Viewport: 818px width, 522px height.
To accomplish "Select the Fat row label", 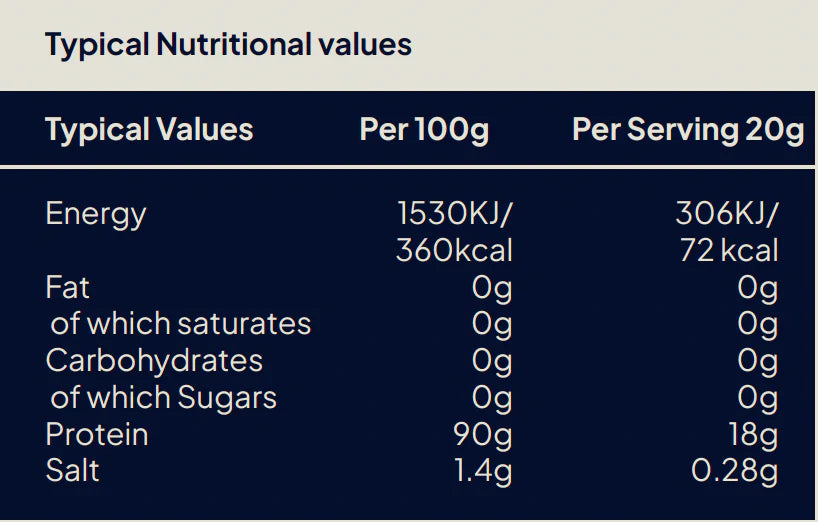I will click(x=68, y=288).
